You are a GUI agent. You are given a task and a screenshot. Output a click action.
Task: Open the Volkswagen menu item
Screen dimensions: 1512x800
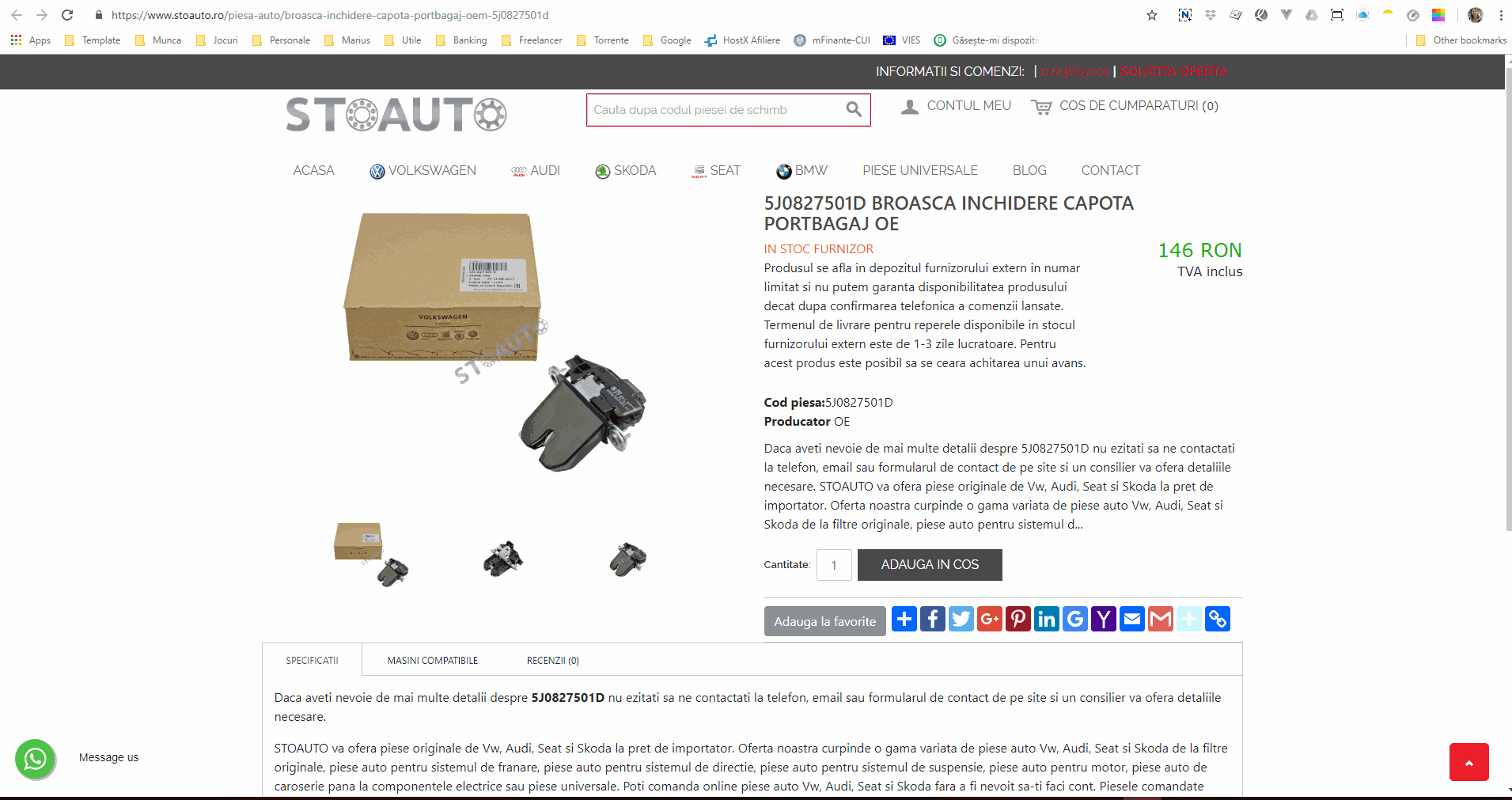[x=423, y=170]
